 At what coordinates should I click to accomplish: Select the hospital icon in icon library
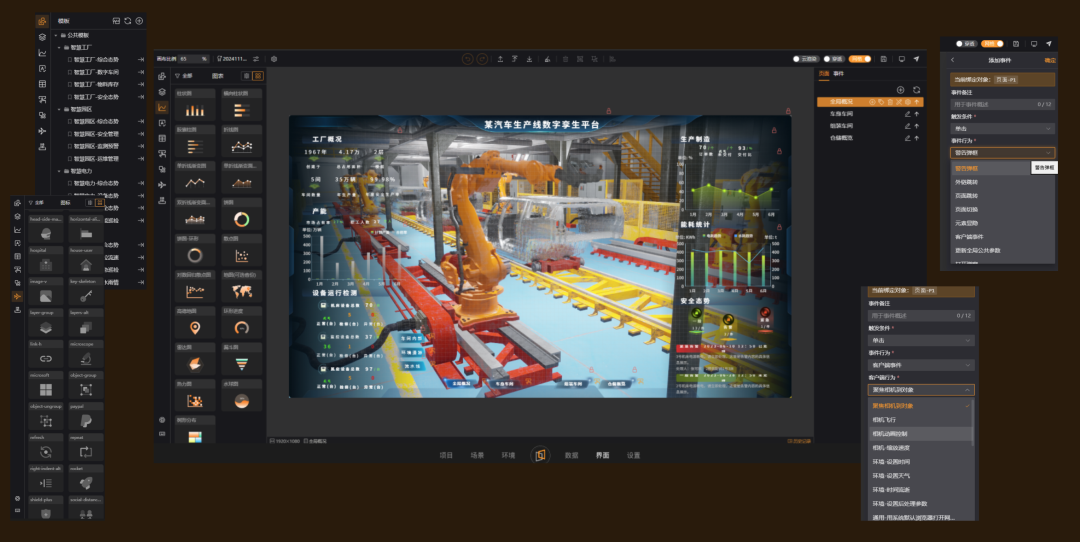46,263
